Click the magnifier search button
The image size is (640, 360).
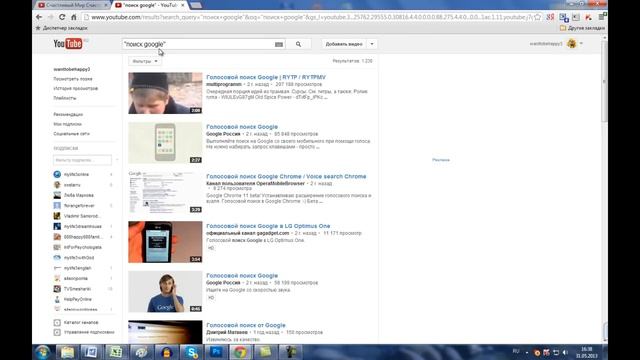tap(298, 44)
